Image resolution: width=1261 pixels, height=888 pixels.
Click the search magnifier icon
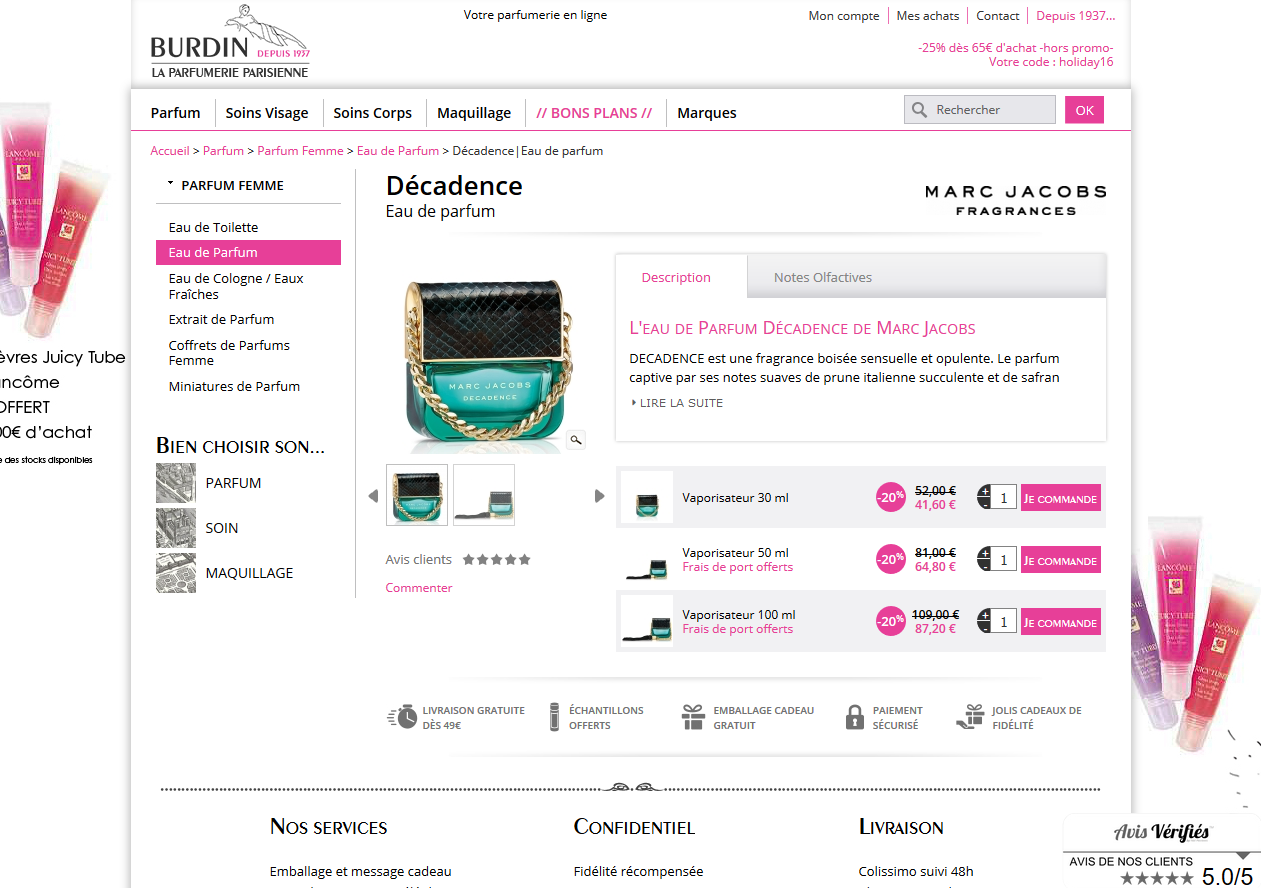(920, 110)
